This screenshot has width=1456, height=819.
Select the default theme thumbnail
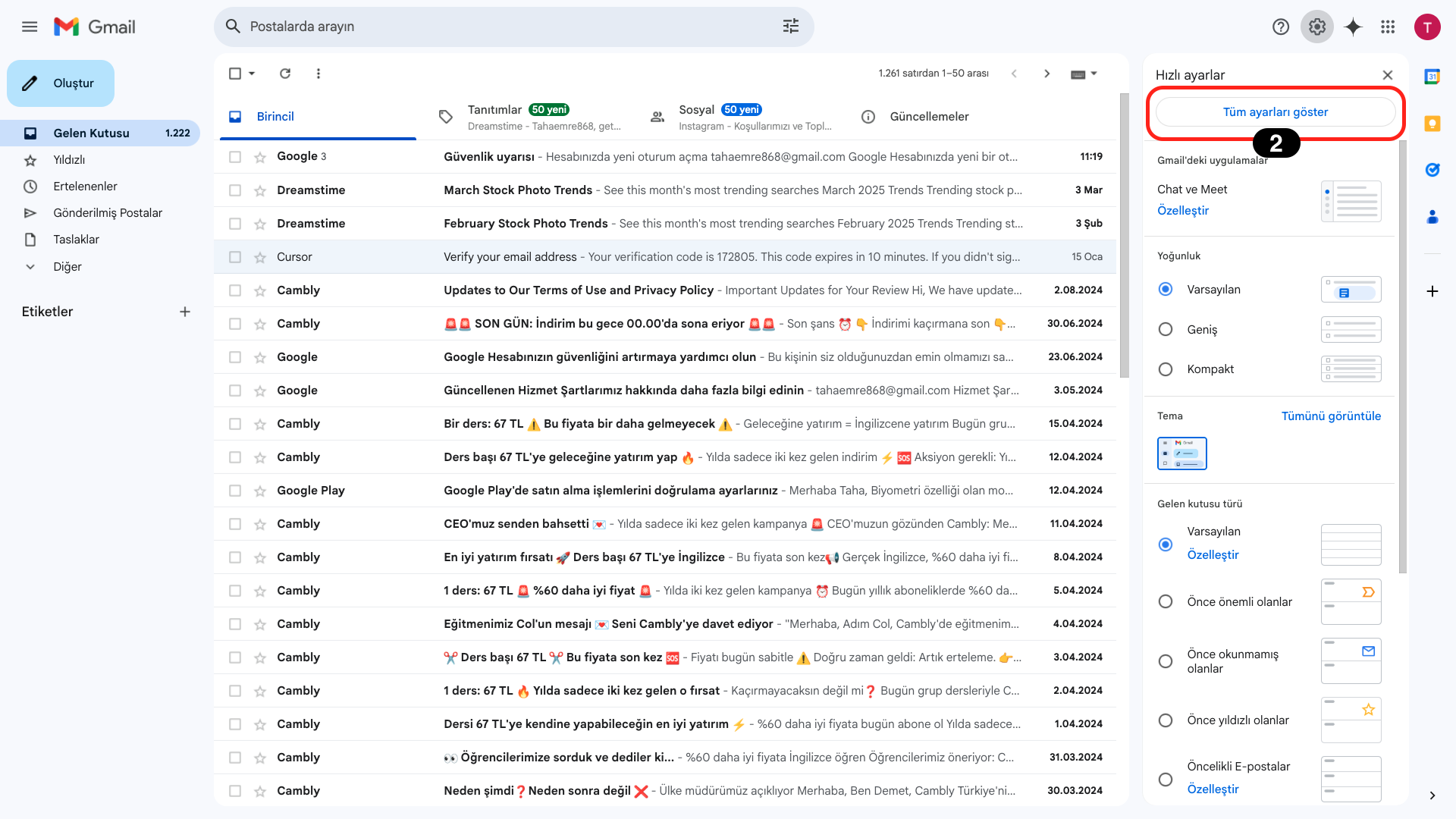point(1182,453)
